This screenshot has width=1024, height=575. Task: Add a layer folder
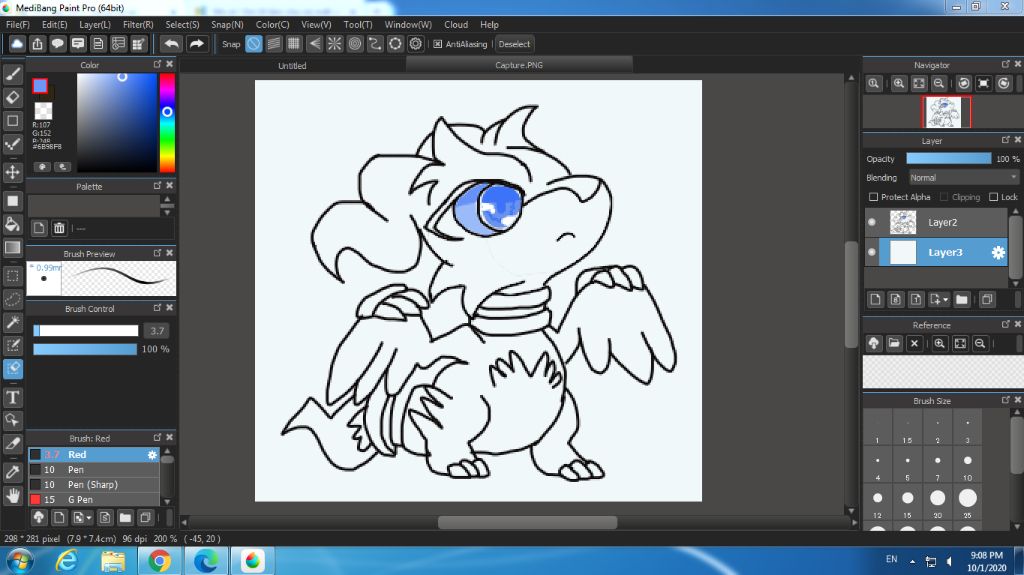point(961,299)
